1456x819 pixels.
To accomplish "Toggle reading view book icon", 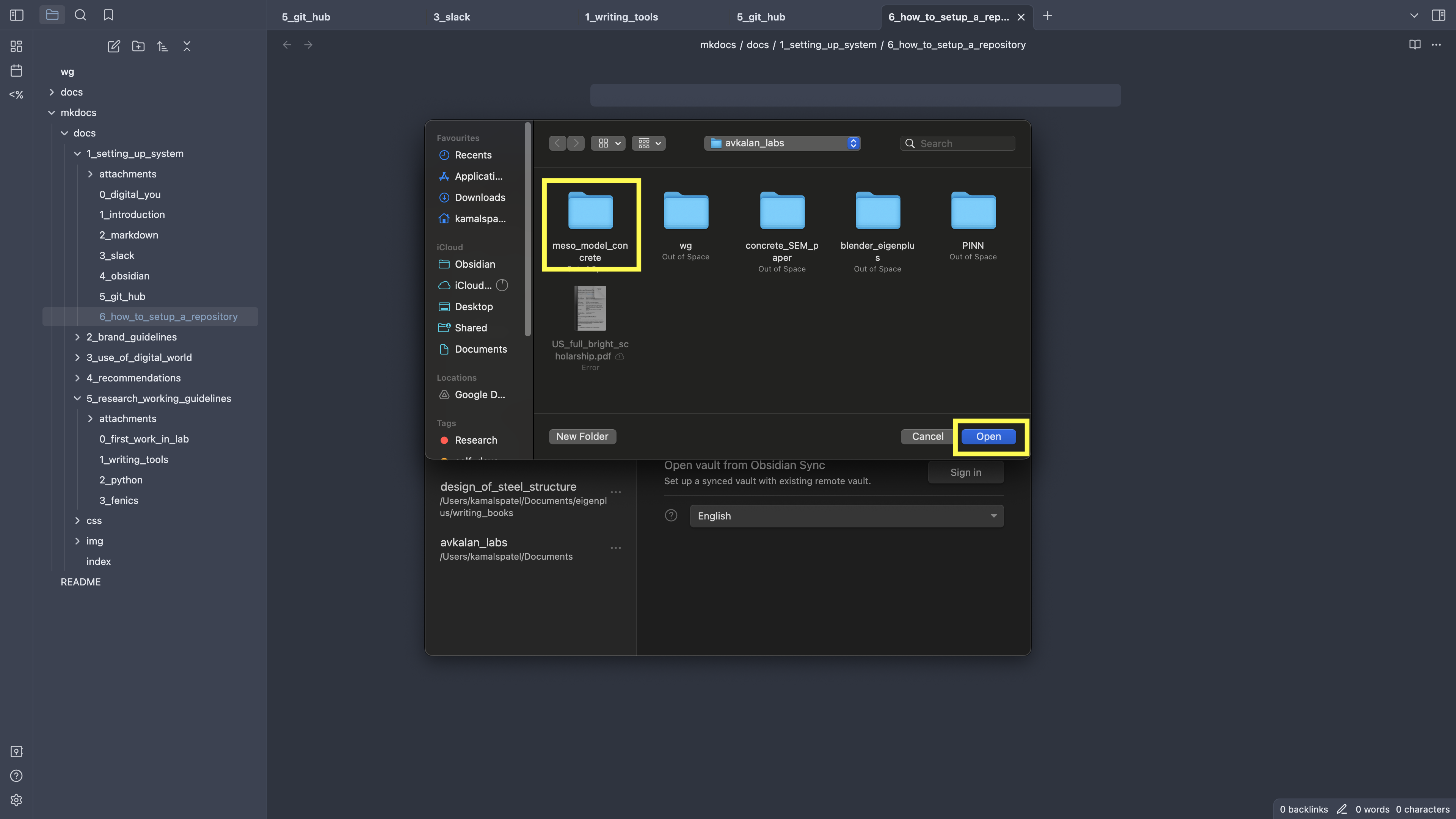I will 1415,45.
